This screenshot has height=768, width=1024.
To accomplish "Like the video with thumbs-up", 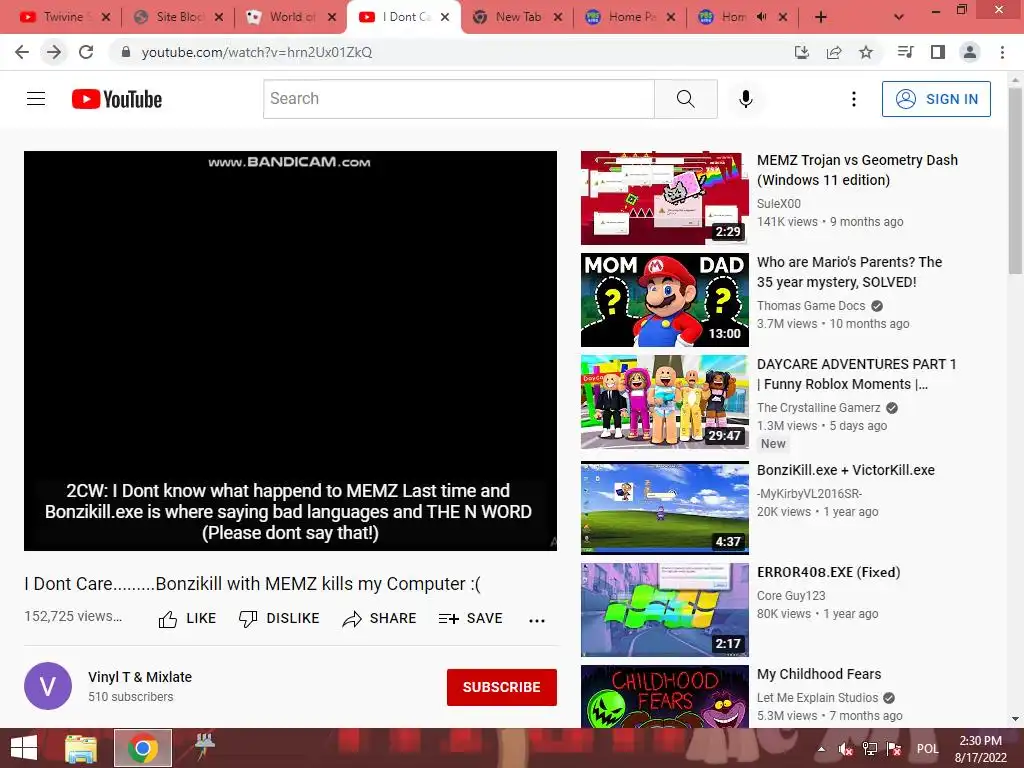I will coord(187,618).
